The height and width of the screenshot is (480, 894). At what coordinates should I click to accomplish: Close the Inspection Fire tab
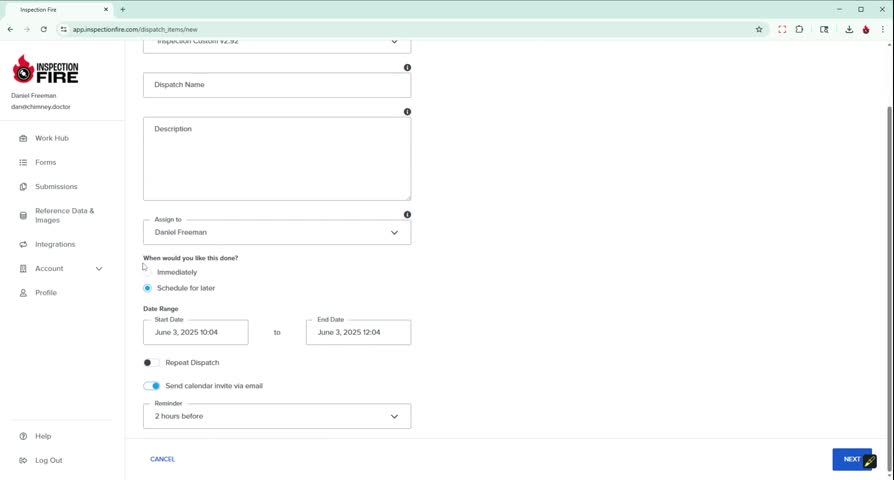click(105, 10)
